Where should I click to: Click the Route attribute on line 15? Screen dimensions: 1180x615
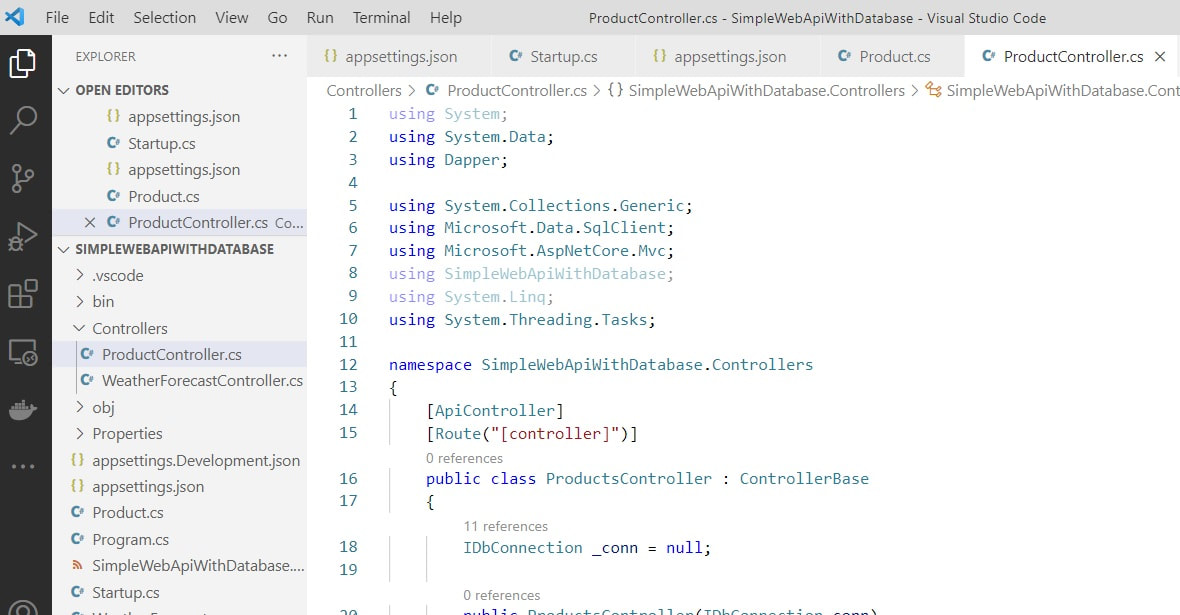point(532,434)
